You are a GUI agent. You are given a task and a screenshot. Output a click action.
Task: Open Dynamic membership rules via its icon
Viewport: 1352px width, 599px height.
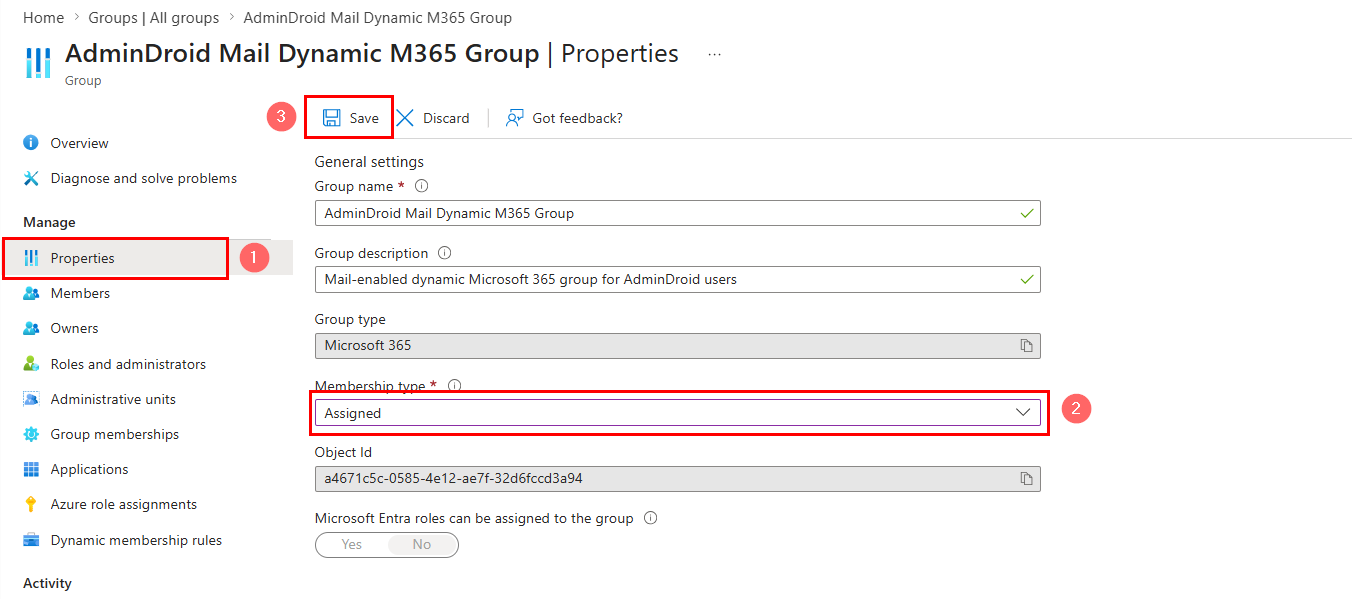tap(31, 540)
